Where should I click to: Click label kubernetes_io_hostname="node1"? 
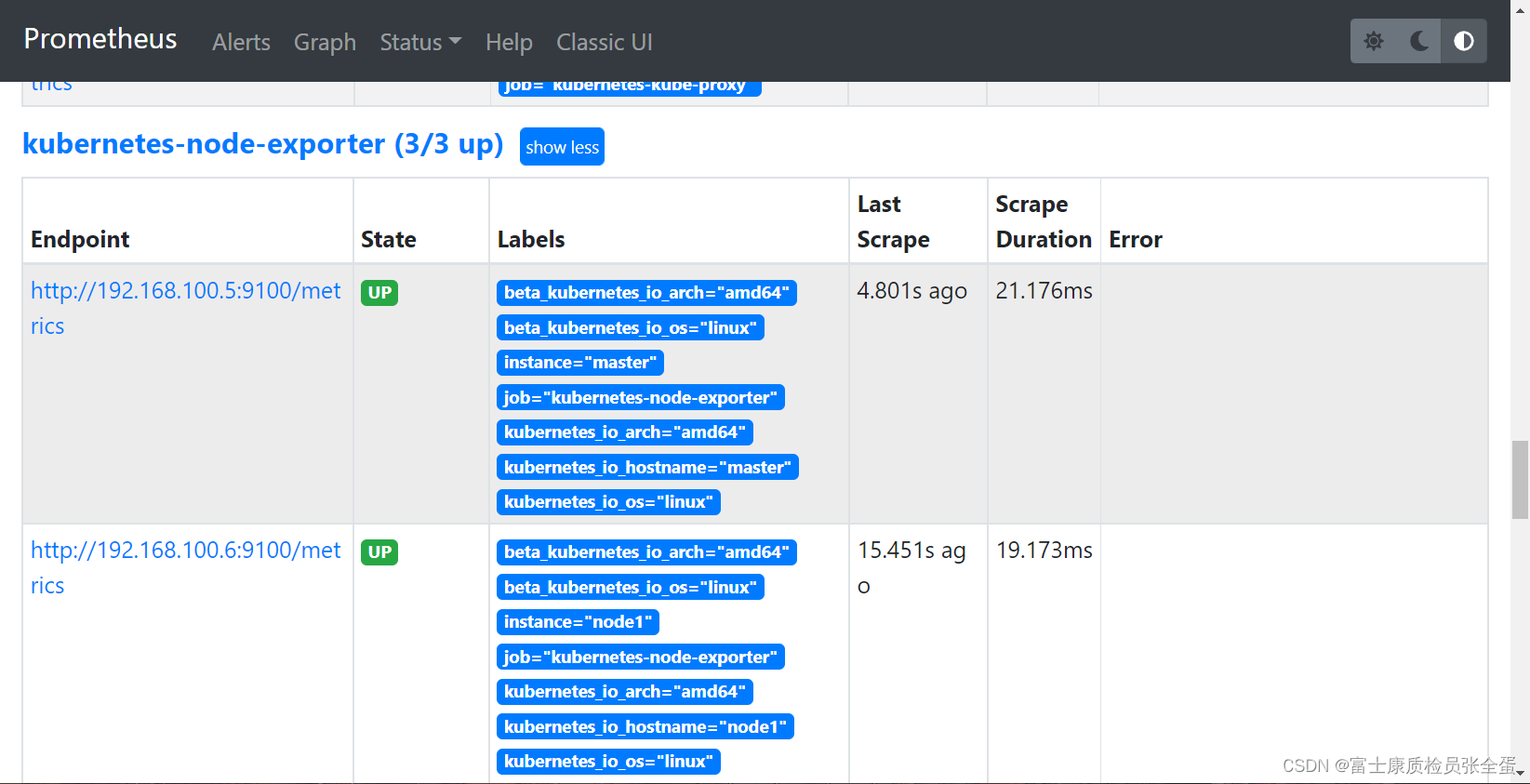point(645,726)
